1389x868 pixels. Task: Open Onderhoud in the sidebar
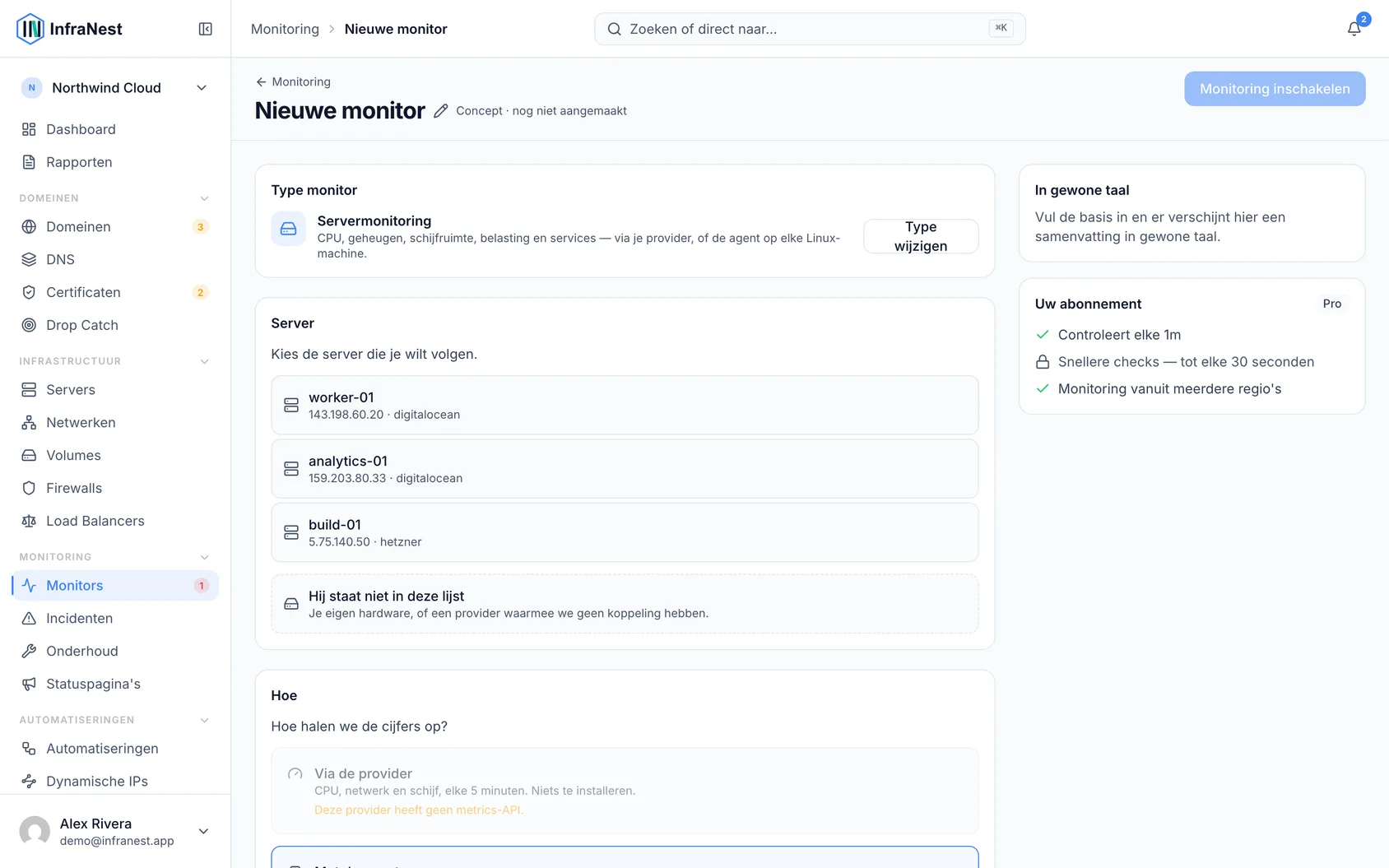pyautogui.click(x=115, y=651)
